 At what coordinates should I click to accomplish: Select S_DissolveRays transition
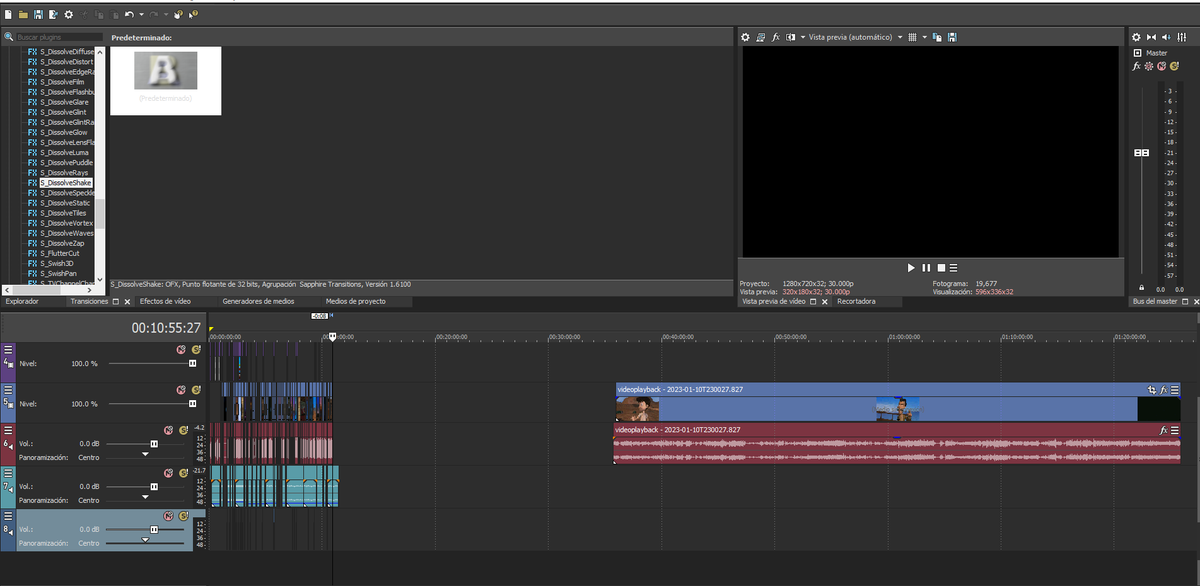(64, 173)
